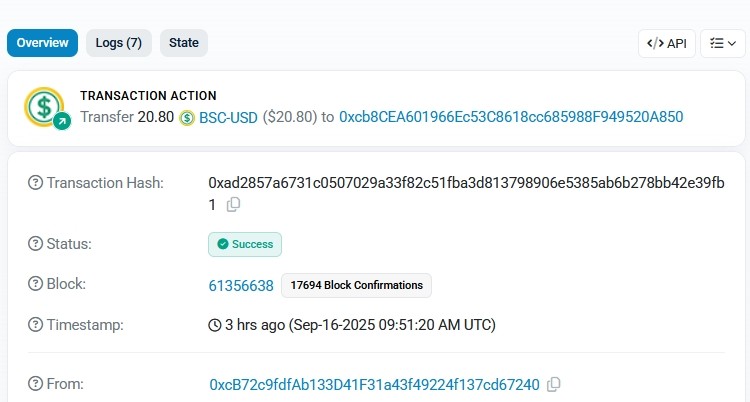Switch to the Overview tab
750x402 pixels.
tap(42, 43)
